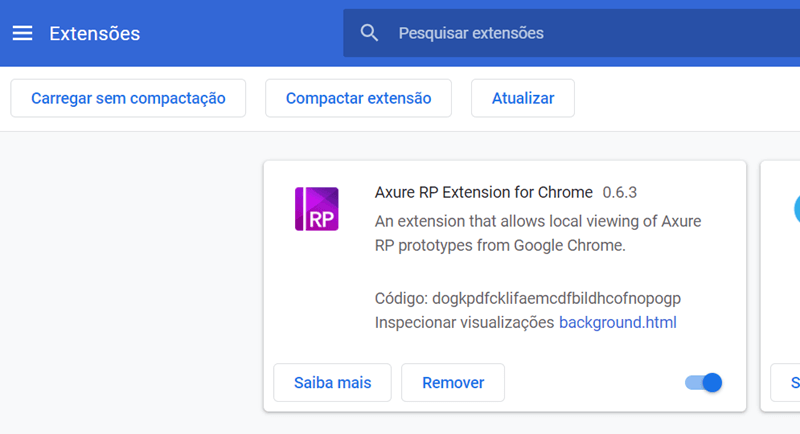
Task: Click the extension ID dogkpdfcklifaemcdfbildhcofnopogp
Action: 557,298
